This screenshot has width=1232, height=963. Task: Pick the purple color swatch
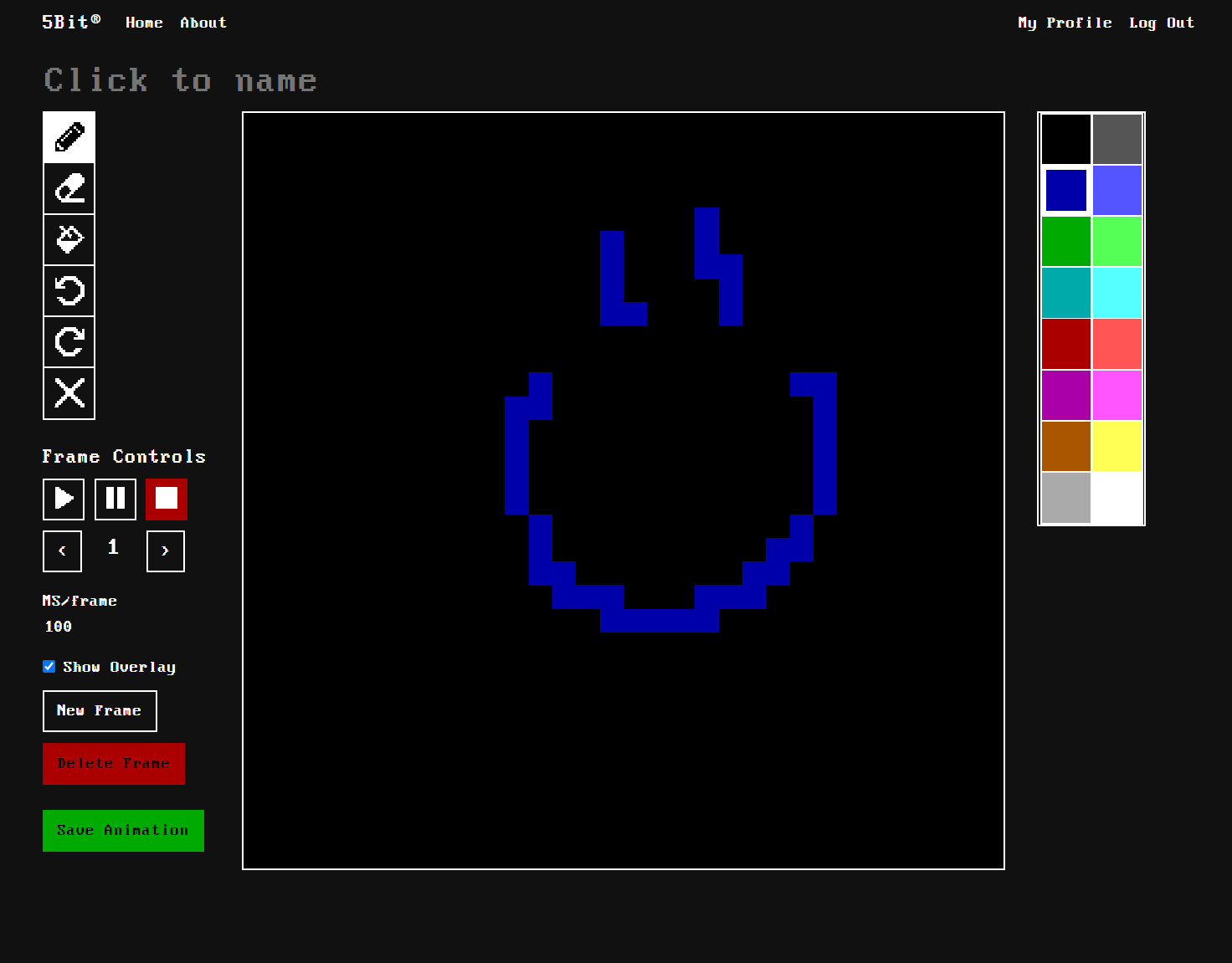tap(1066, 394)
